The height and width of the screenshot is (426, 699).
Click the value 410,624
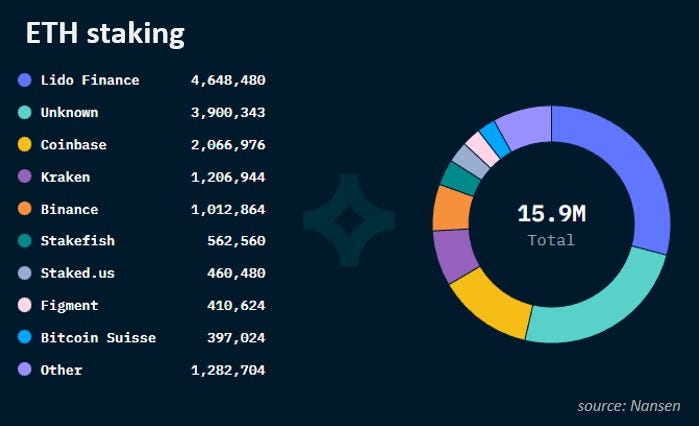coord(236,306)
